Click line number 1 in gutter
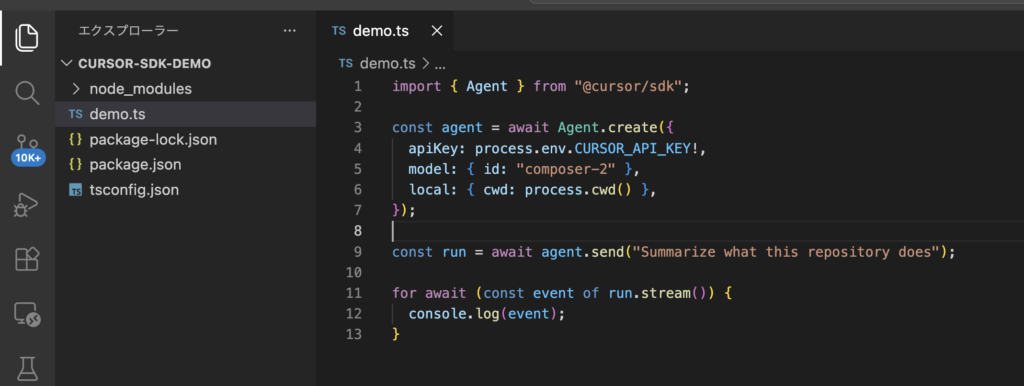 (x=357, y=86)
